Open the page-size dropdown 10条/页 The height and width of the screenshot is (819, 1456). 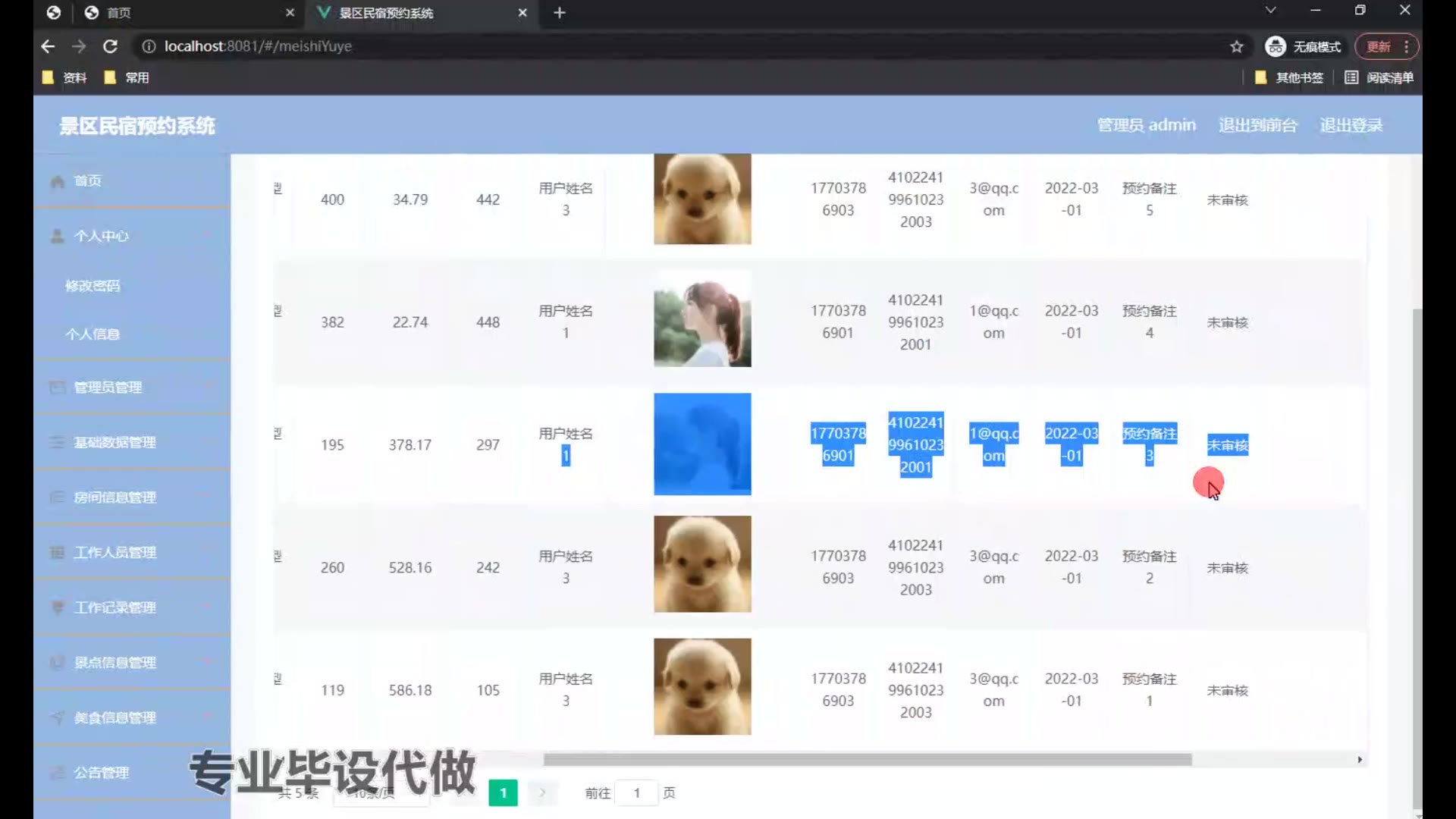381,793
